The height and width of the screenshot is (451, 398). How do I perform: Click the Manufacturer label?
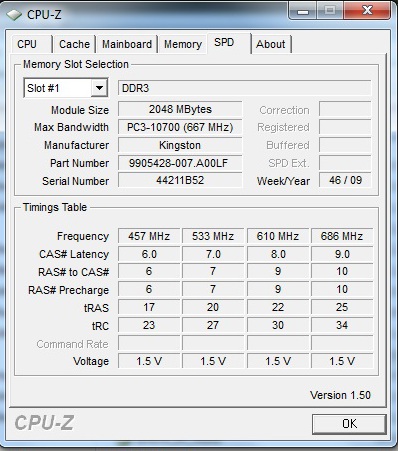[76, 145]
